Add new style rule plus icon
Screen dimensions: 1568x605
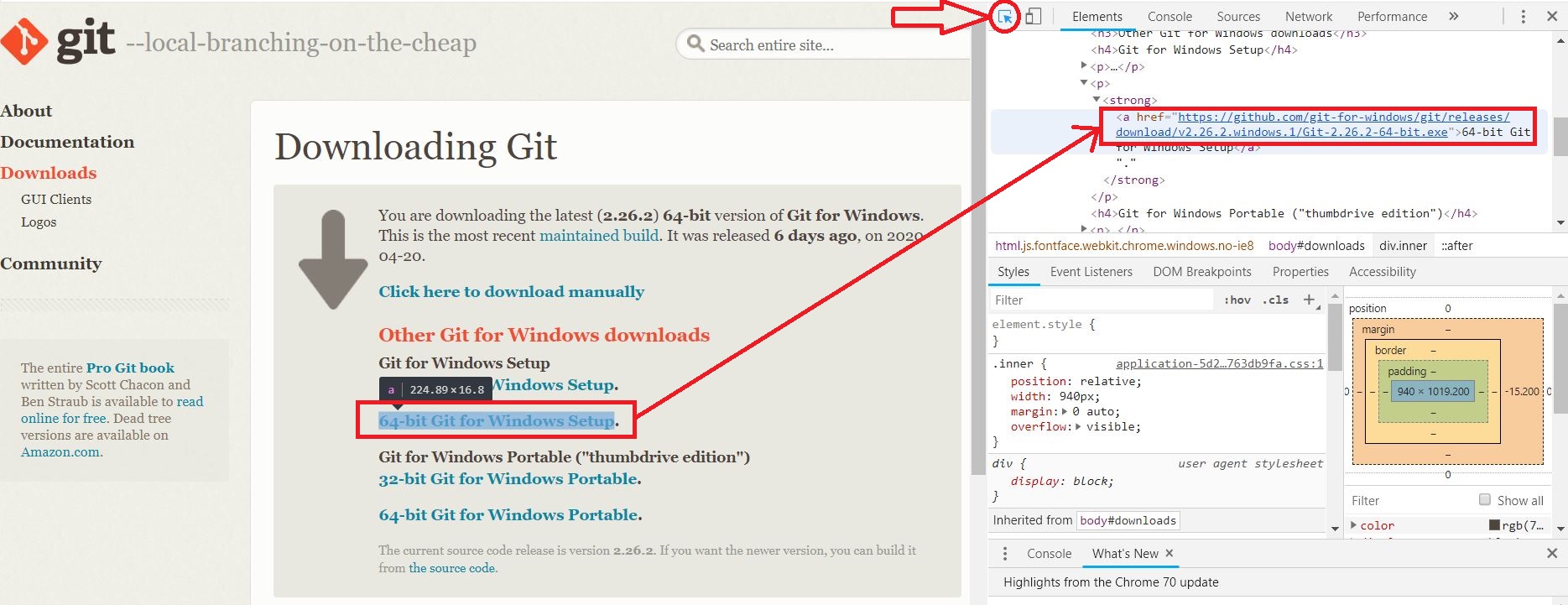[1309, 300]
